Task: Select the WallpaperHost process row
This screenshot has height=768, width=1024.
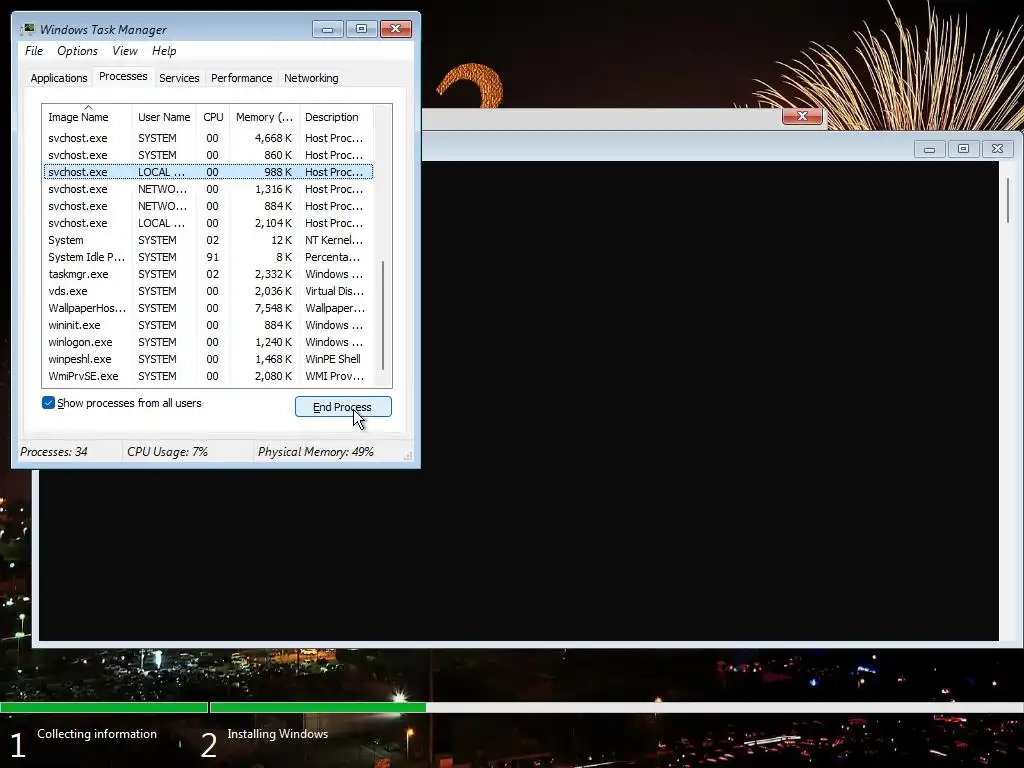Action: pyautogui.click(x=208, y=308)
